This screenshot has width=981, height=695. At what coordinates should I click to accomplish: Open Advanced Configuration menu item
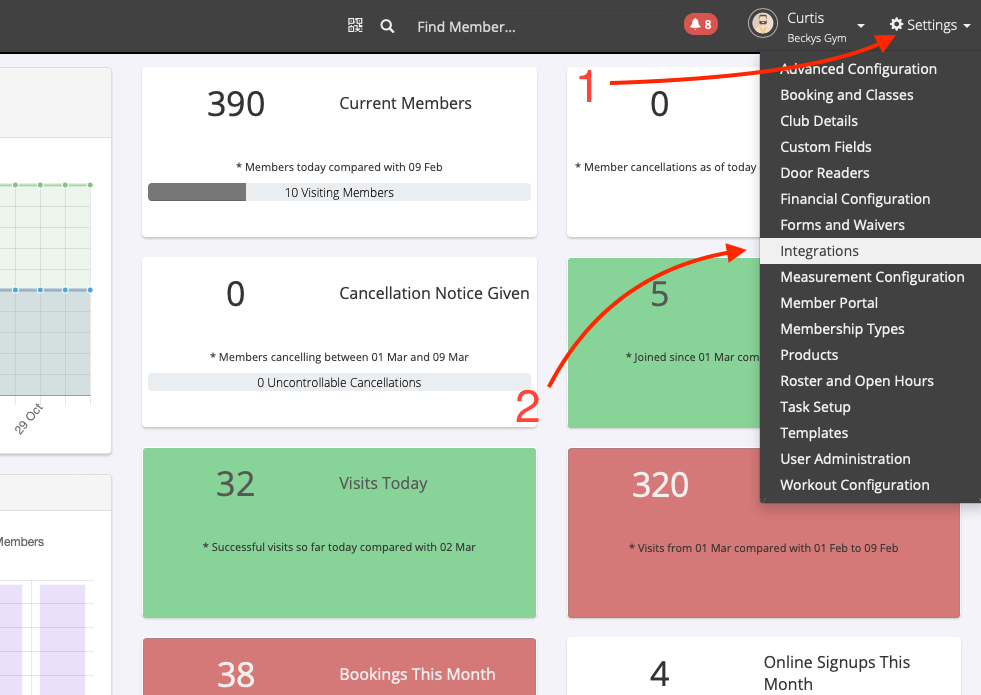[x=858, y=69]
